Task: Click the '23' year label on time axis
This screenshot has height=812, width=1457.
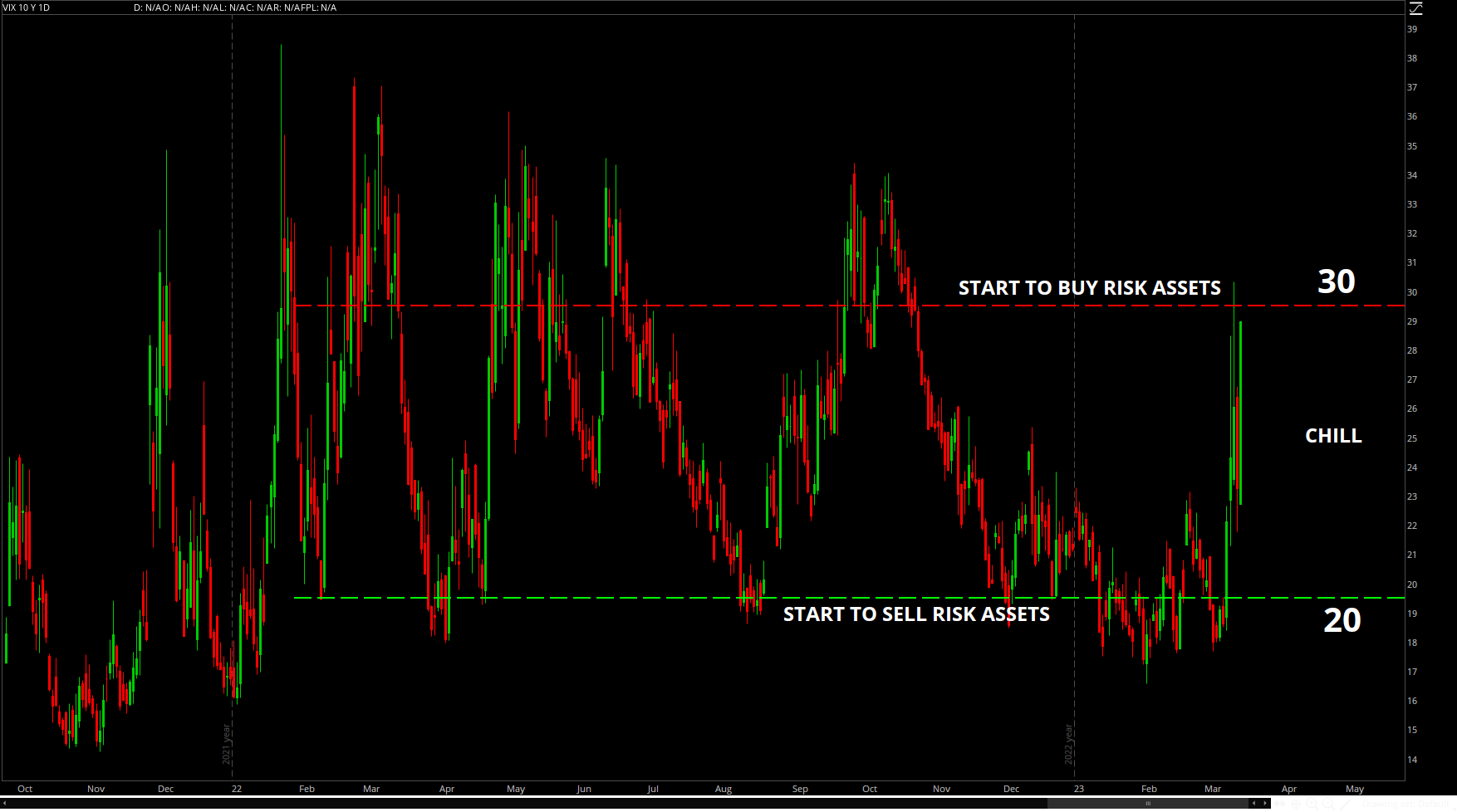Action: 1079,789
